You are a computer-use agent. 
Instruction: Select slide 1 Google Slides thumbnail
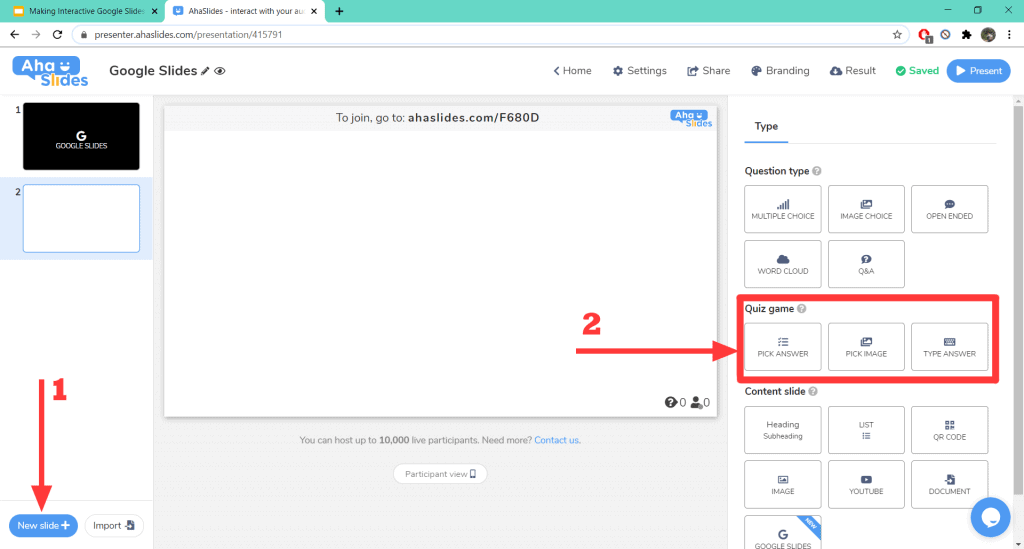81,136
